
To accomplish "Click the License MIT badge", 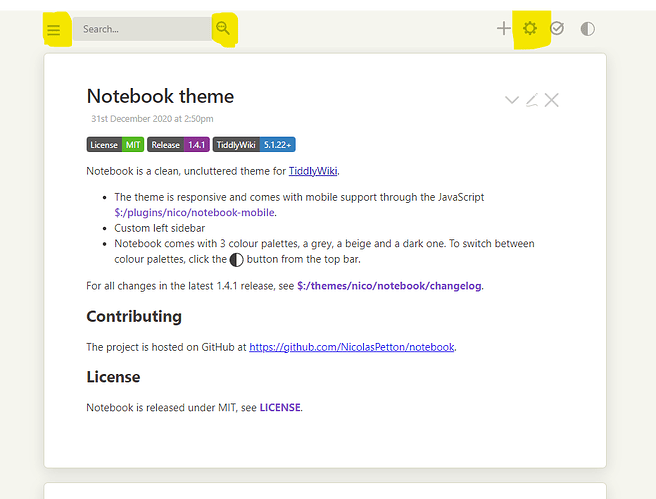I will pos(115,145).
